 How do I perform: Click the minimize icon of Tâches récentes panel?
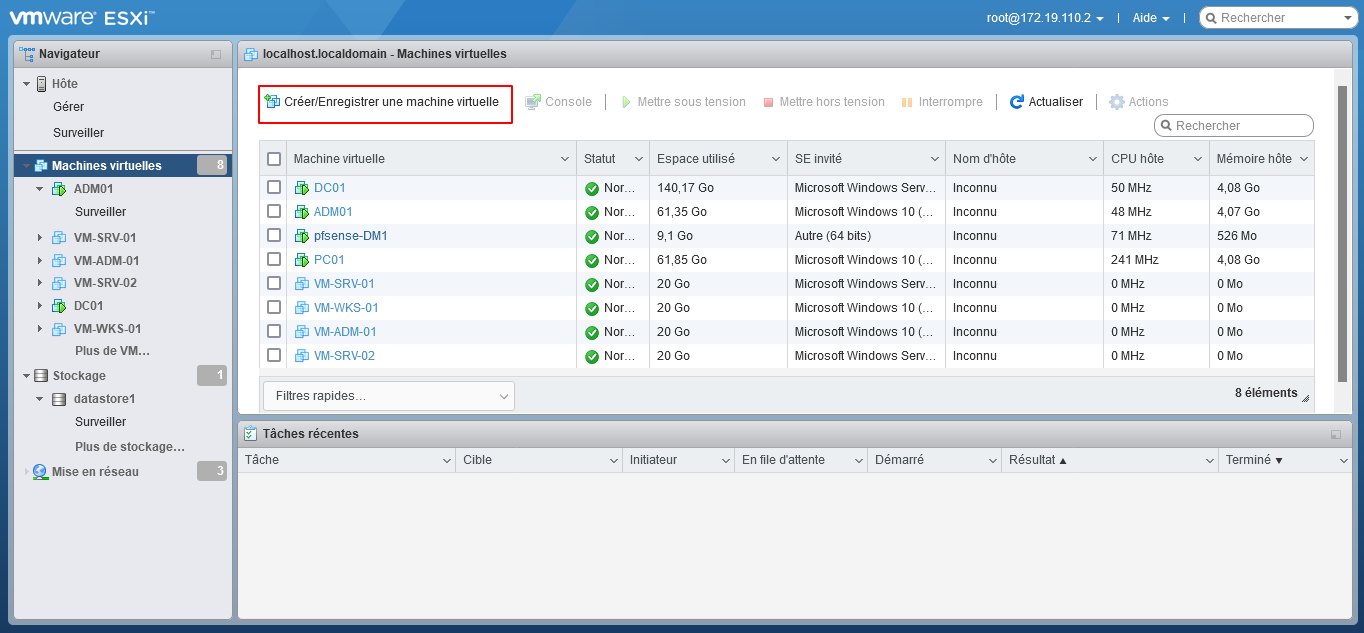click(x=1336, y=434)
